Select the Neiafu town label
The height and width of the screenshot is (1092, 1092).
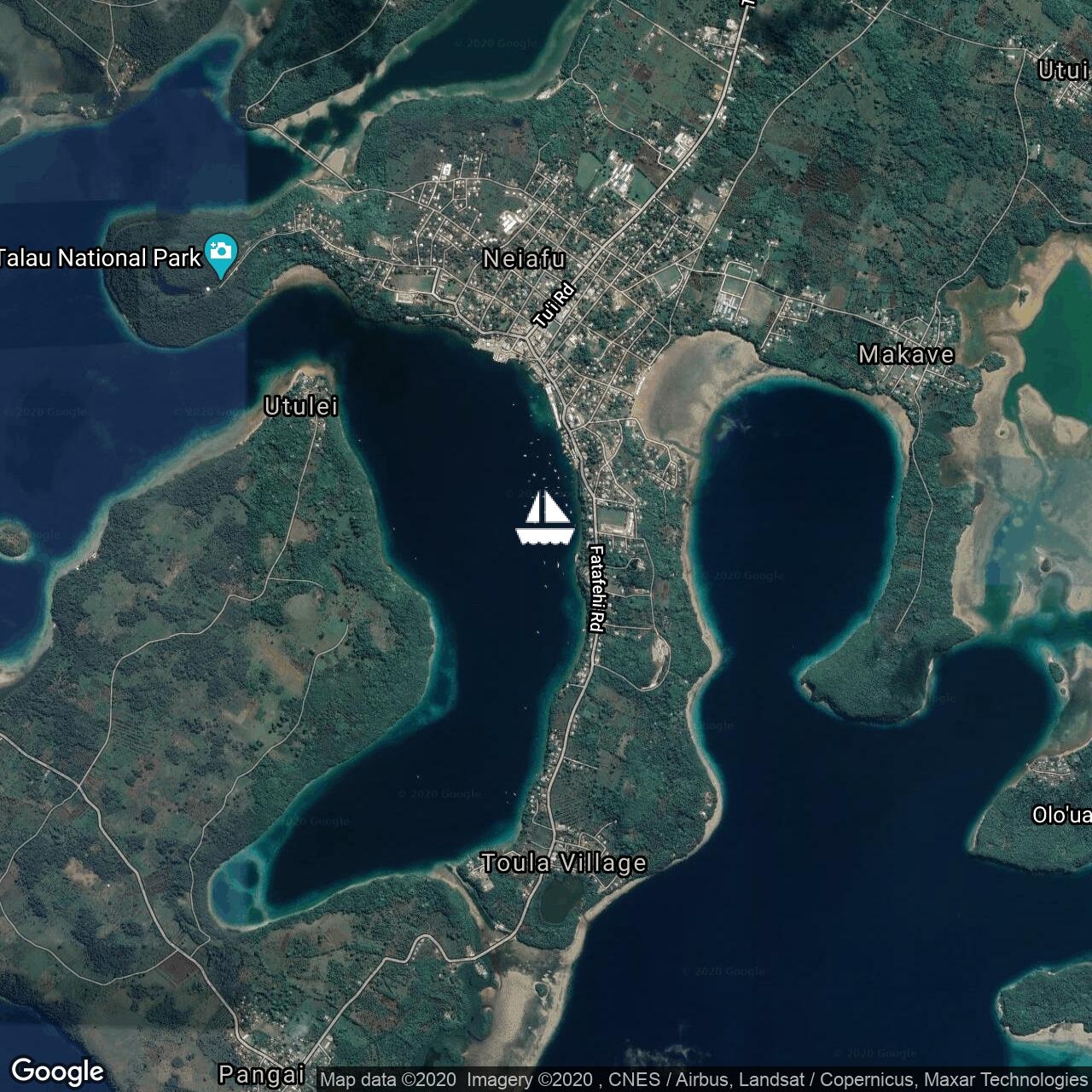click(x=524, y=259)
